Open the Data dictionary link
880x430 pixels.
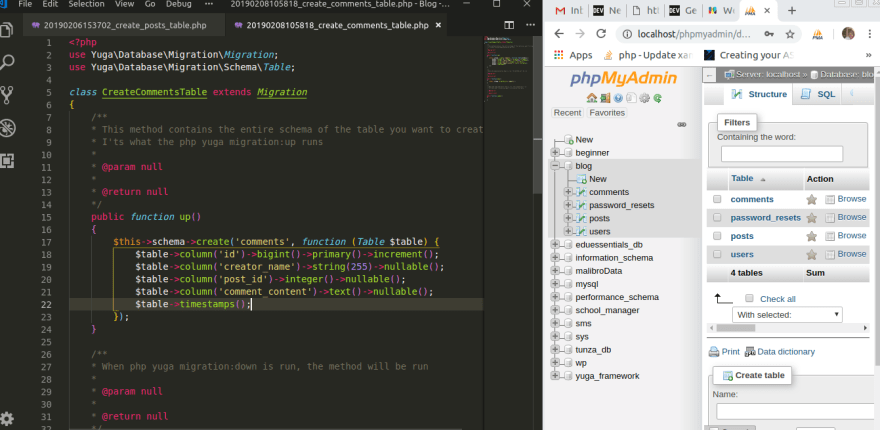click(780, 351)
